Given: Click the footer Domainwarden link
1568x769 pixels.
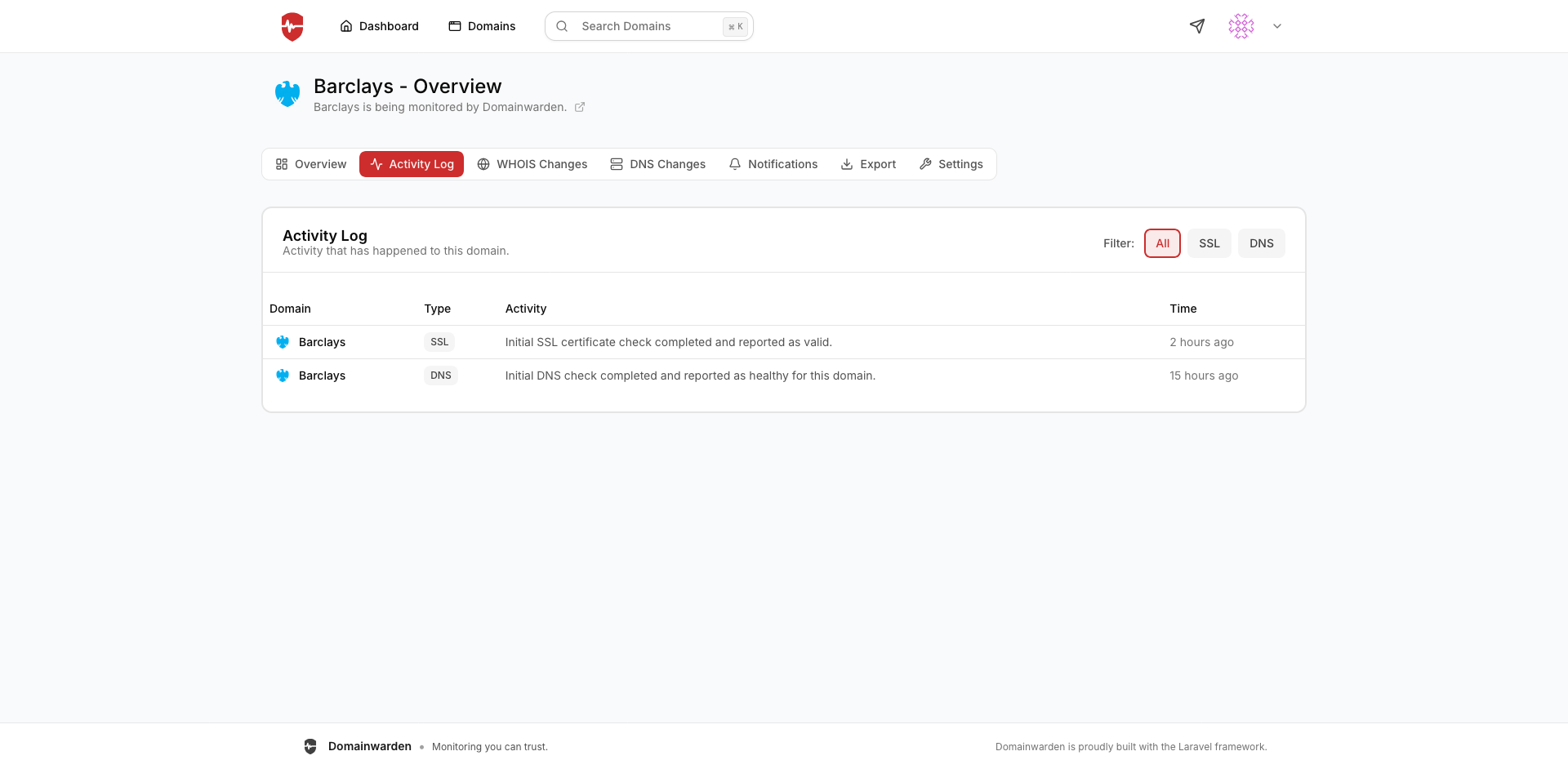Looking at the screenshot, I should click(x=370, y=746).
